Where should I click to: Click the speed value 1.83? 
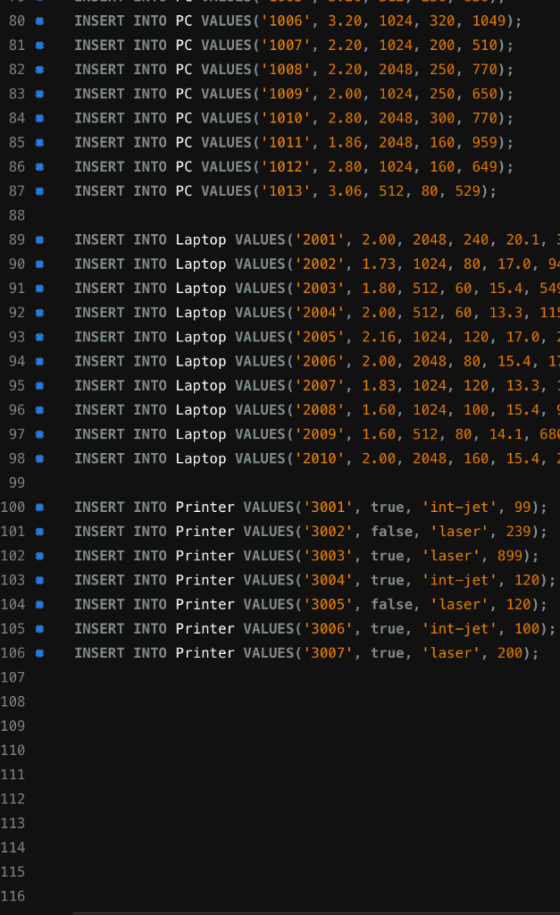point(379,386)
